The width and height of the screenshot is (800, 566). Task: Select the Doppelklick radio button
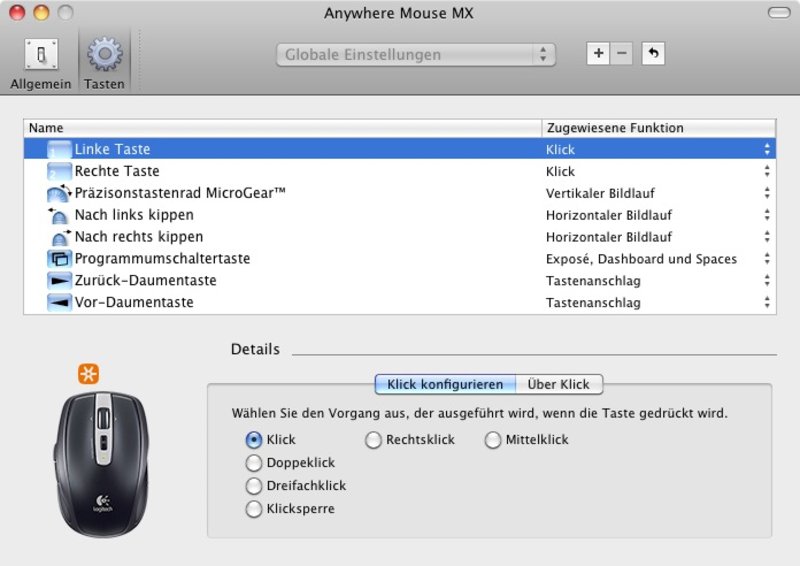(x=254, y=463)
